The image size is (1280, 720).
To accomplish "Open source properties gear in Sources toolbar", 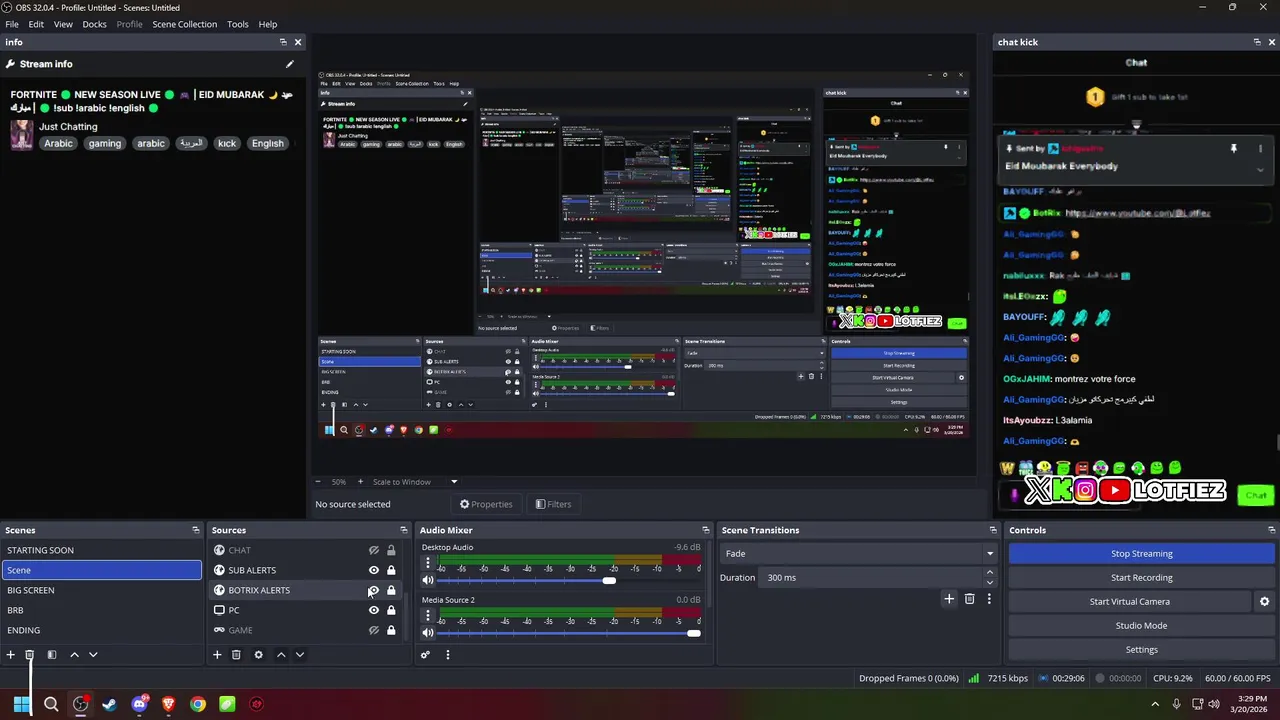I will click(258, 655).
